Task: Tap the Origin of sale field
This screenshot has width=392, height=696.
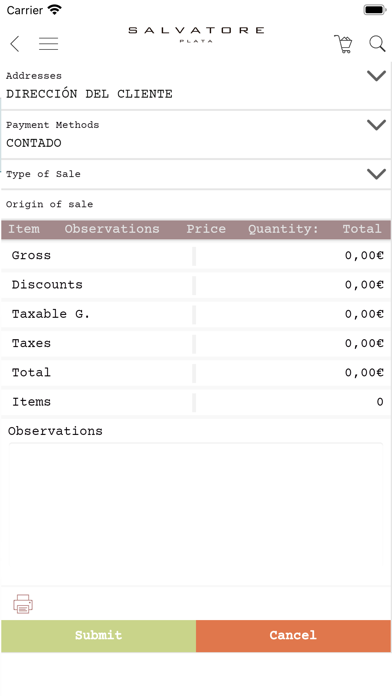Action: click(x=196, y=204)
